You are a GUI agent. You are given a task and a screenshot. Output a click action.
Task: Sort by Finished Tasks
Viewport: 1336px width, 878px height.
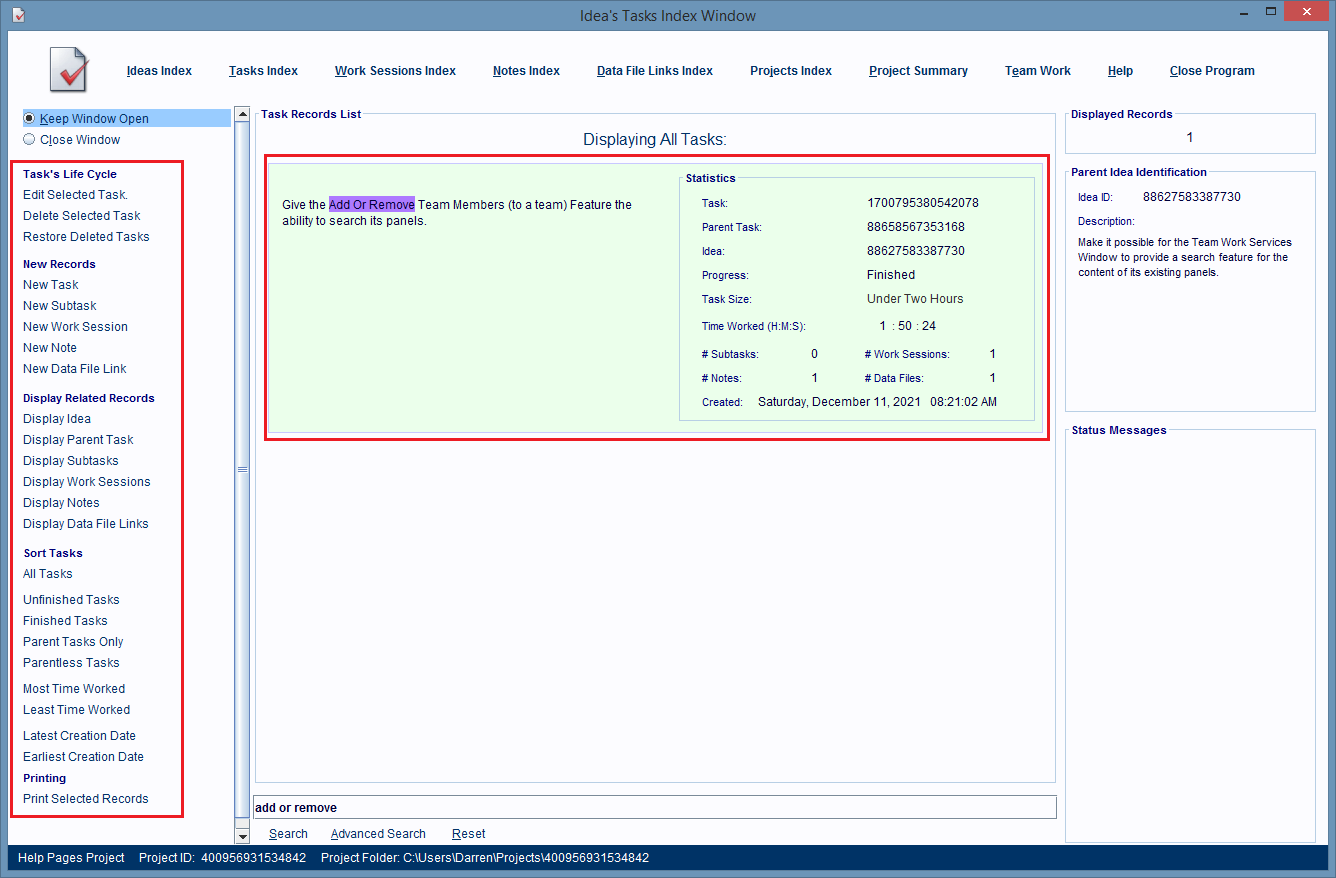point(65,621)
